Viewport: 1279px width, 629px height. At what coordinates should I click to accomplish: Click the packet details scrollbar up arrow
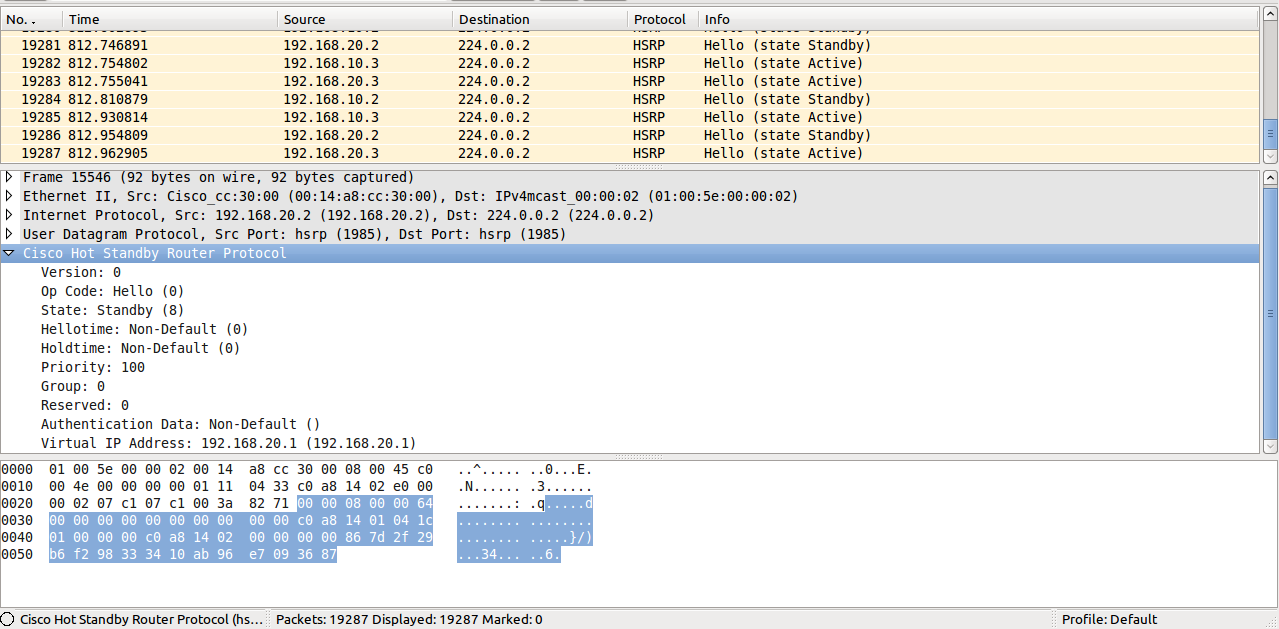1270,178
